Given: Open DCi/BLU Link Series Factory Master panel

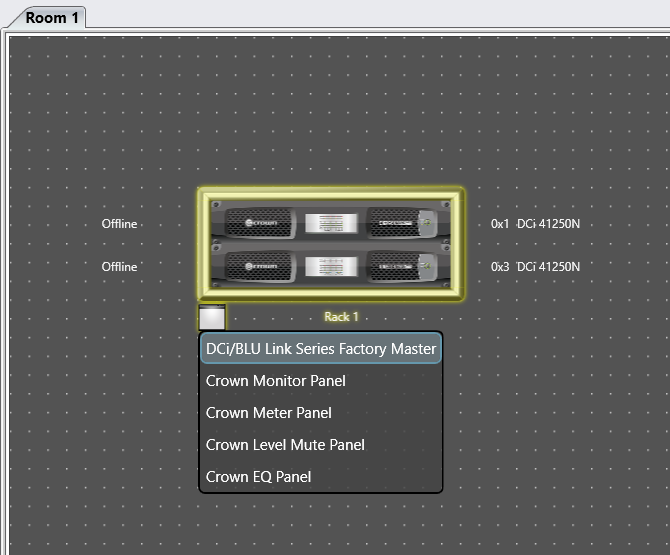Looking at the screenshot, I should (x=321, y=349).
